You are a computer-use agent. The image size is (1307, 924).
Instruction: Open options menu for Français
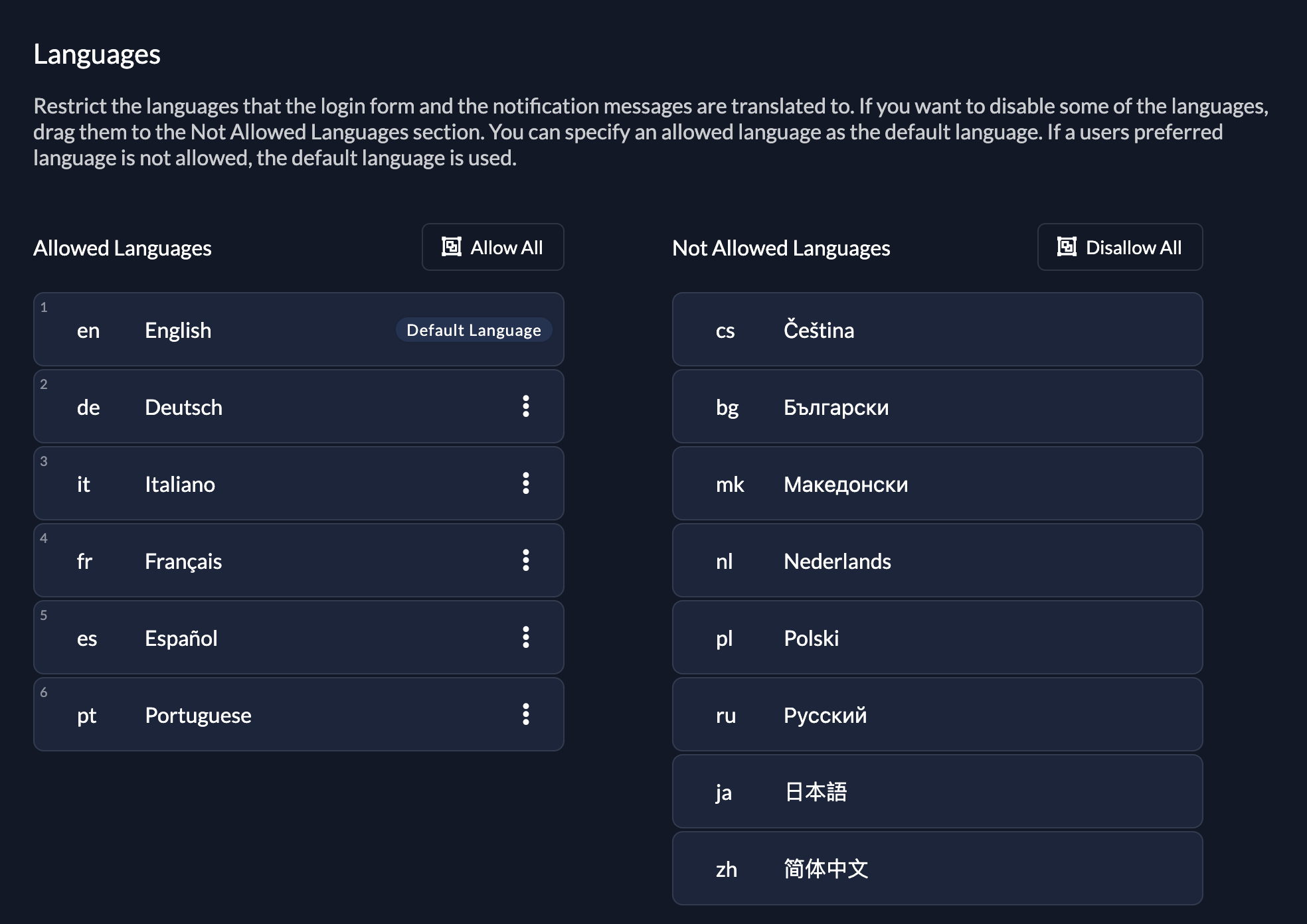tap(526, 560)
